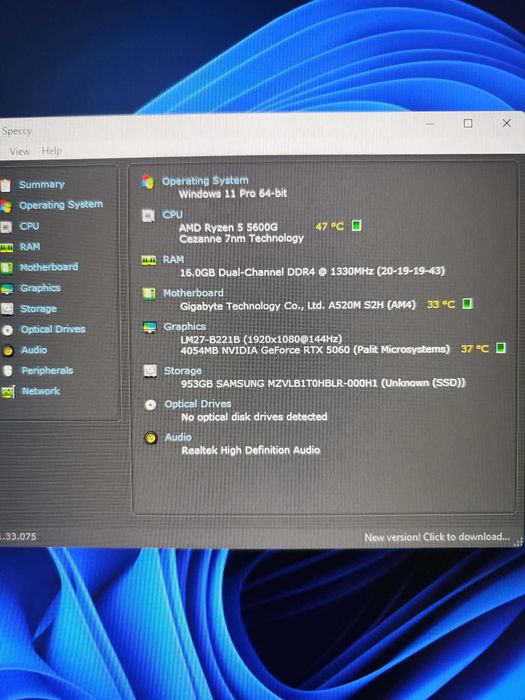Click the green temperature indicator next to 33 °C

coord(467,304)
